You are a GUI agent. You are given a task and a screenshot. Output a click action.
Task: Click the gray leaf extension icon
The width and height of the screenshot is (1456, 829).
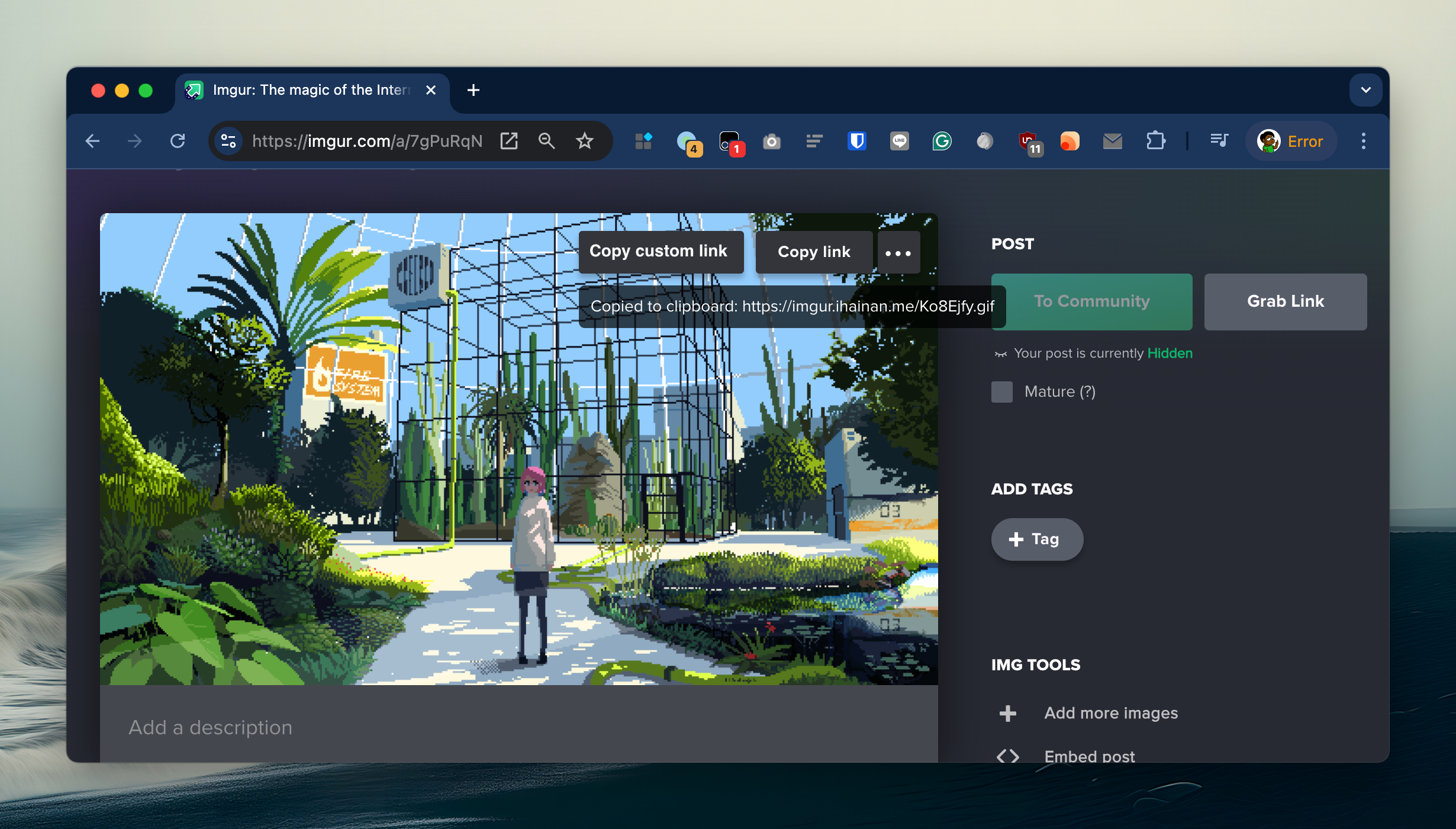[x=985, y=141]
